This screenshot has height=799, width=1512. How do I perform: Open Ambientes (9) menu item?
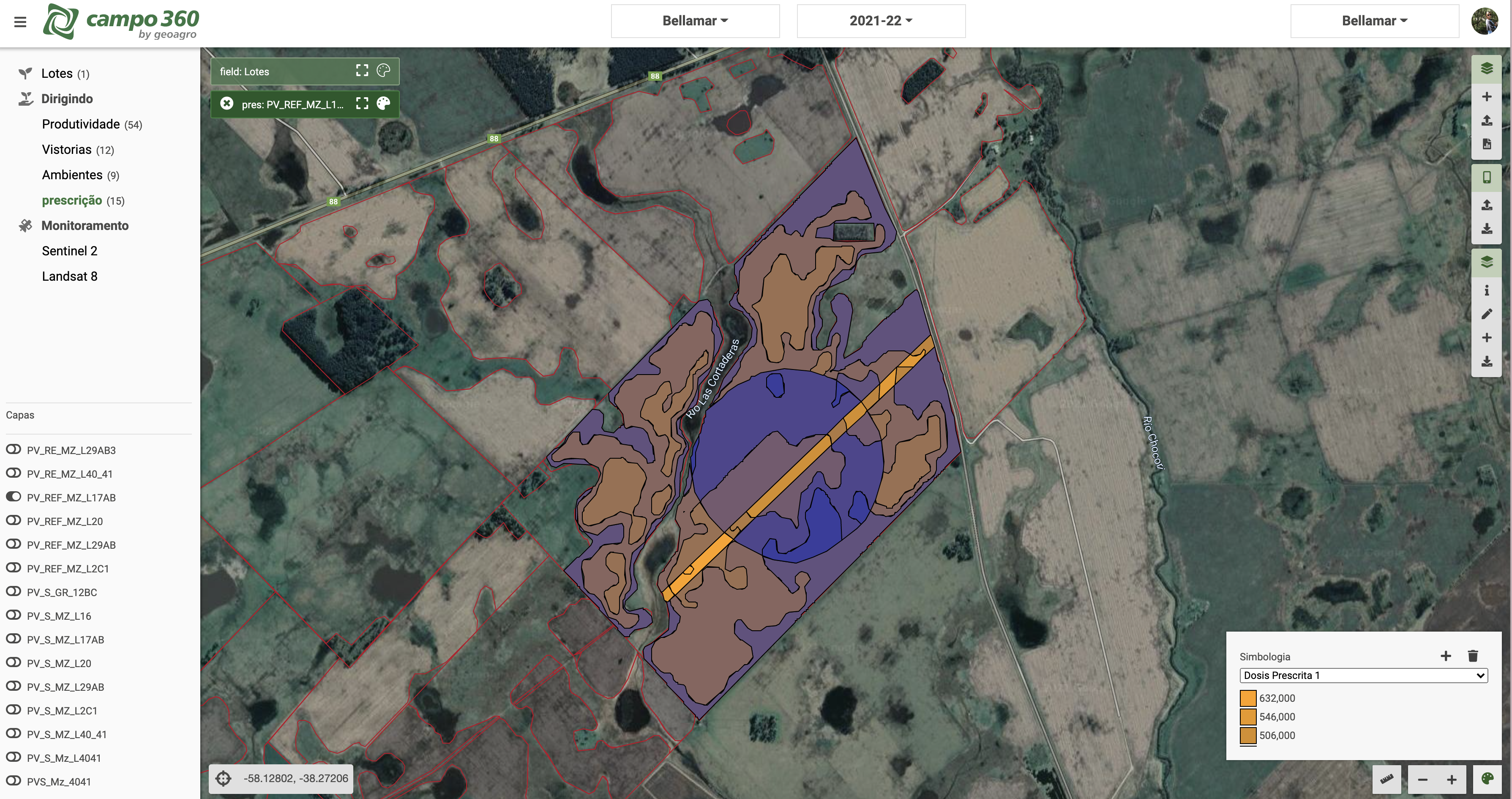point(80,175)
